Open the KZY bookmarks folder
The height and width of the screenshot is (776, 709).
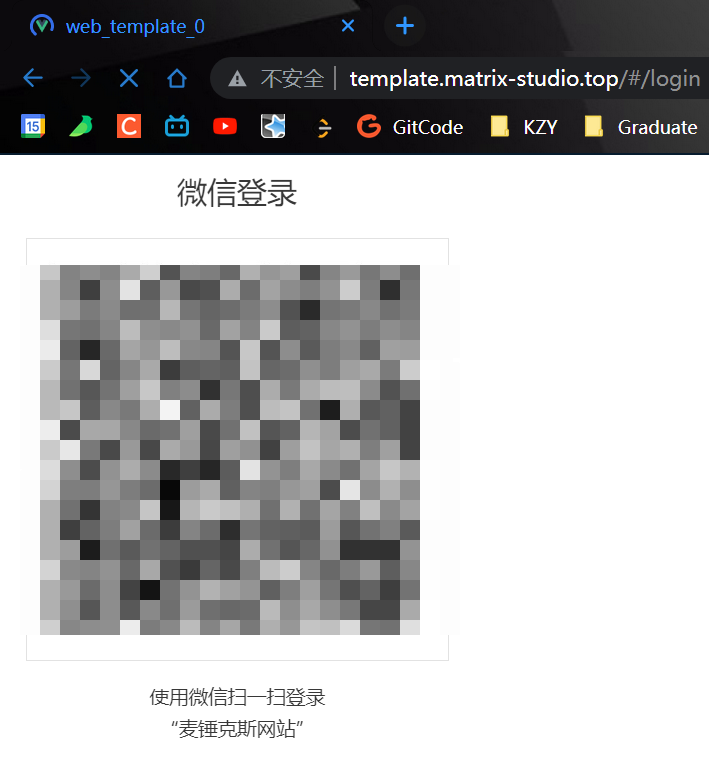[524, 127]
